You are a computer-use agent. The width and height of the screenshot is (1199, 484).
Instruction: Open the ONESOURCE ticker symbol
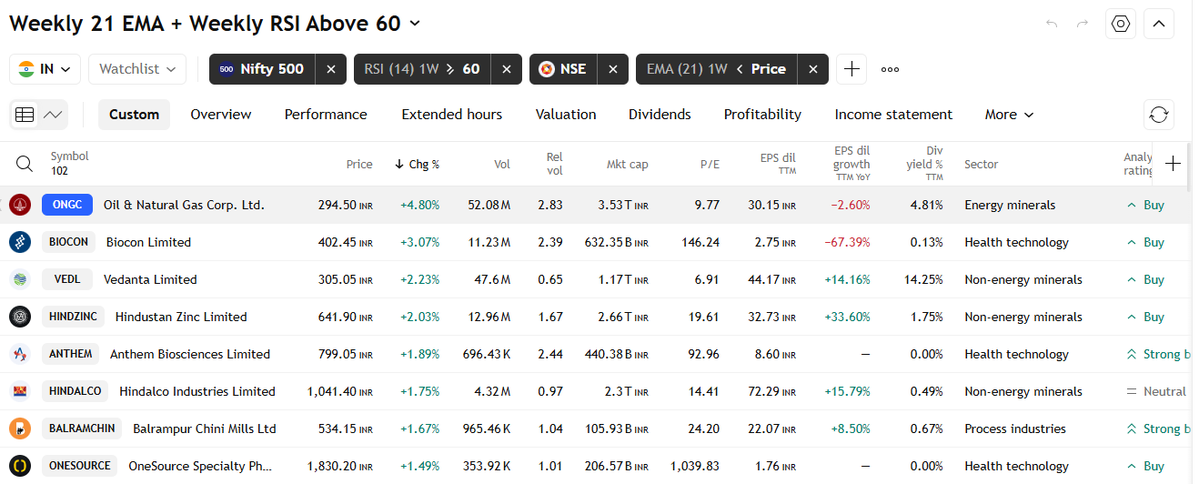80,466
